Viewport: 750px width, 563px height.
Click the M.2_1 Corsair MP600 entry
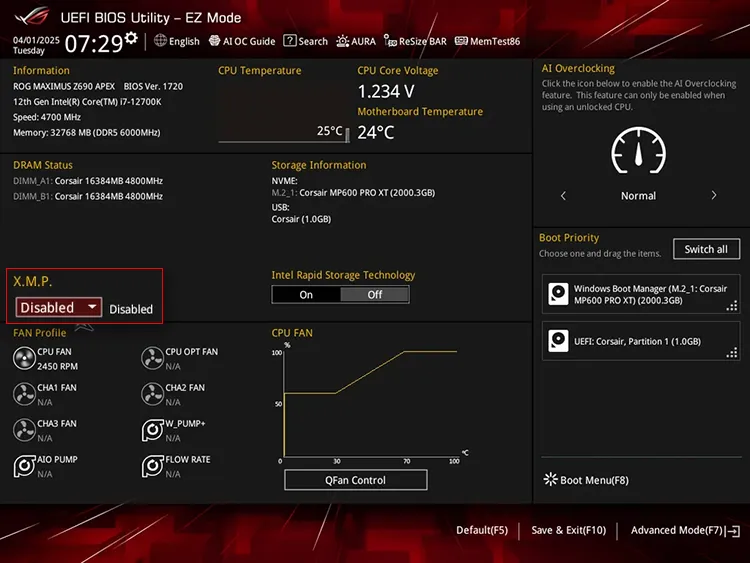(353, 193)
